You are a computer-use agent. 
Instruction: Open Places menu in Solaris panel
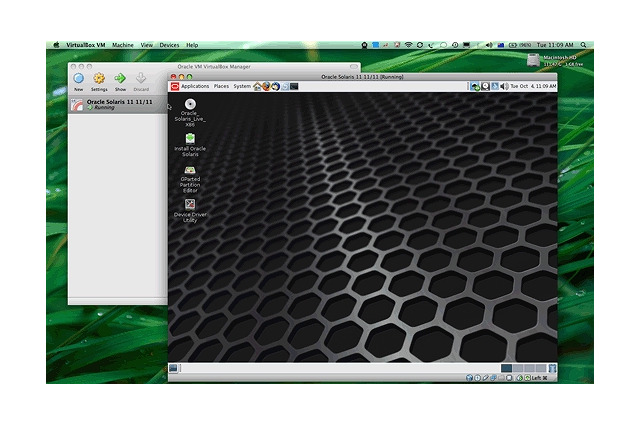pyautogui.click(x=221, y=87)
